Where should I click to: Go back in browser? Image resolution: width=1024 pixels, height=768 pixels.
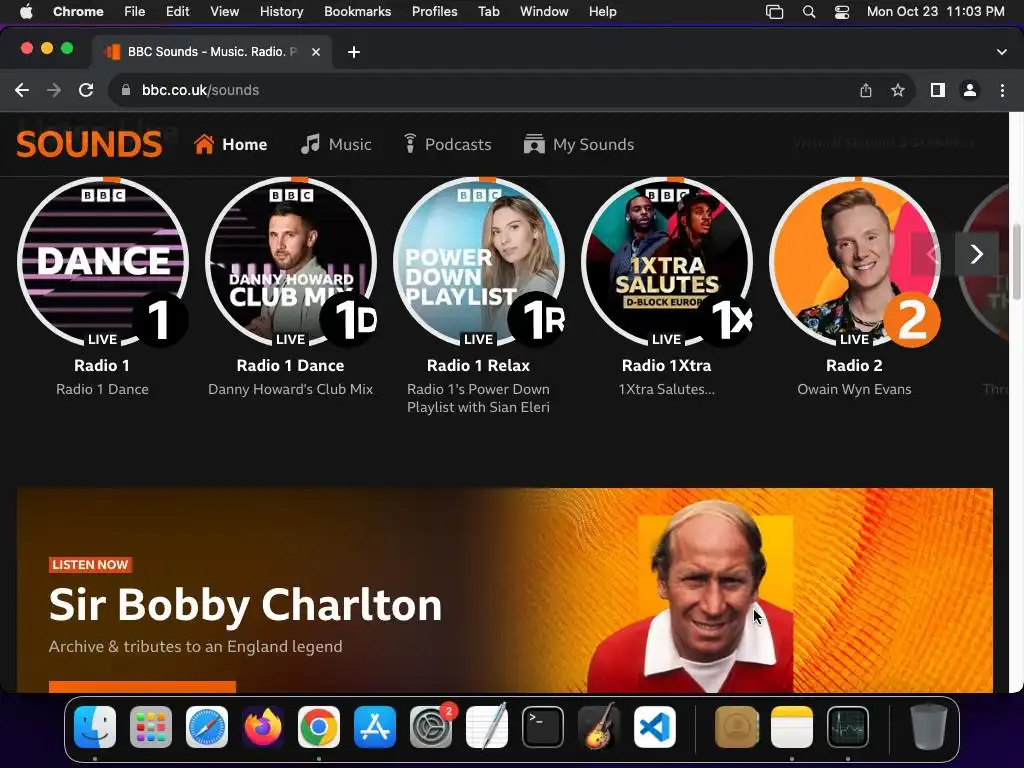click(22, 90)
